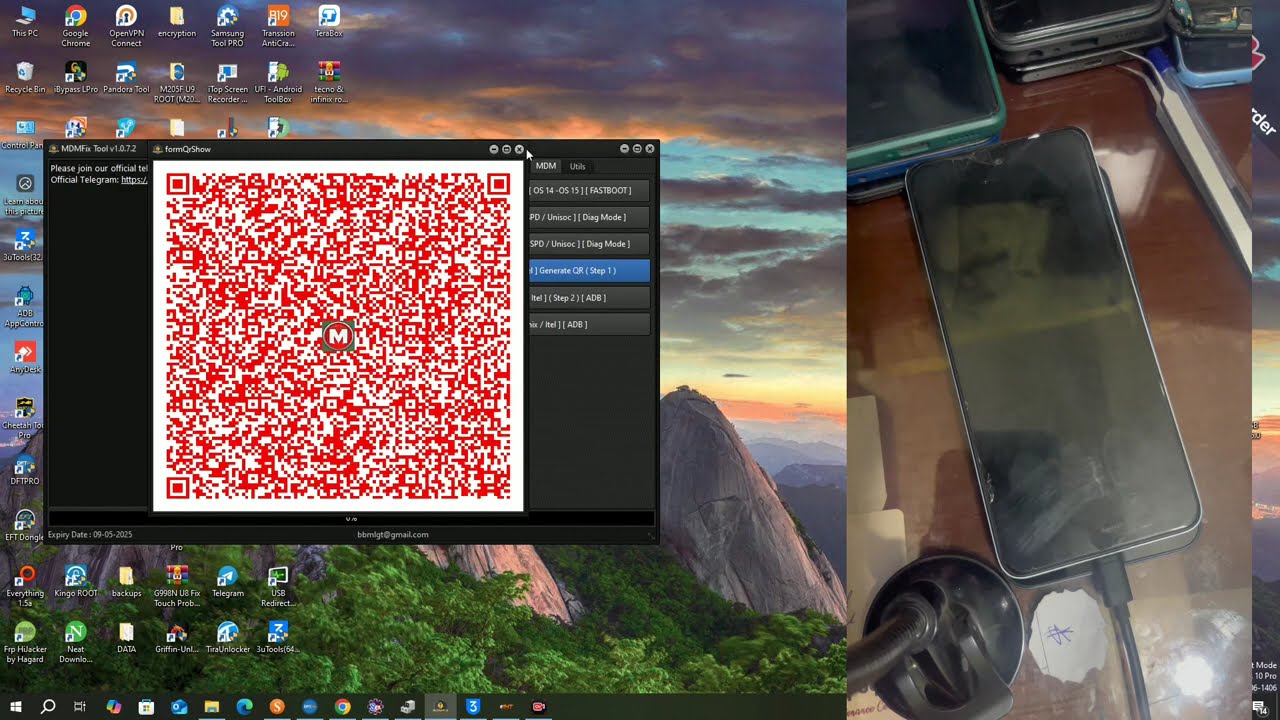Launch Griffin-Unlocker shortcut
The image size is (1280, 720).
tap(177, 638)
